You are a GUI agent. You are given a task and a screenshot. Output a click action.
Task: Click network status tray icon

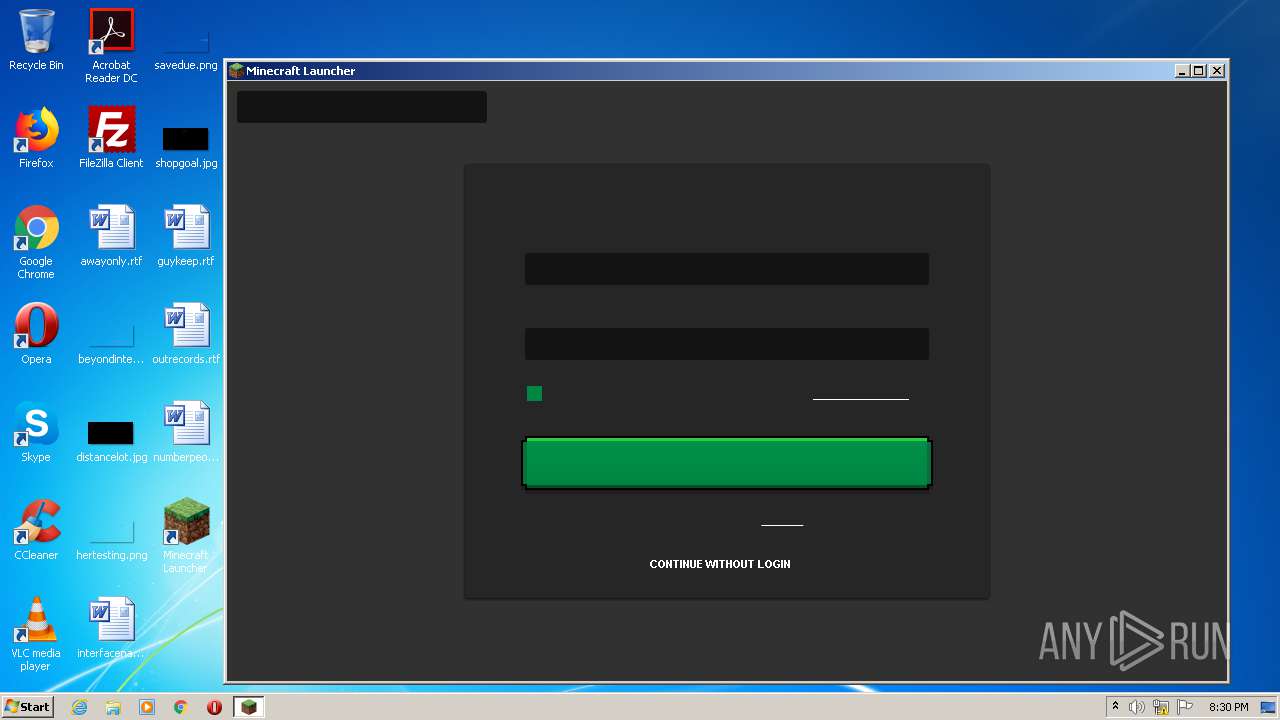point(1161,707)
